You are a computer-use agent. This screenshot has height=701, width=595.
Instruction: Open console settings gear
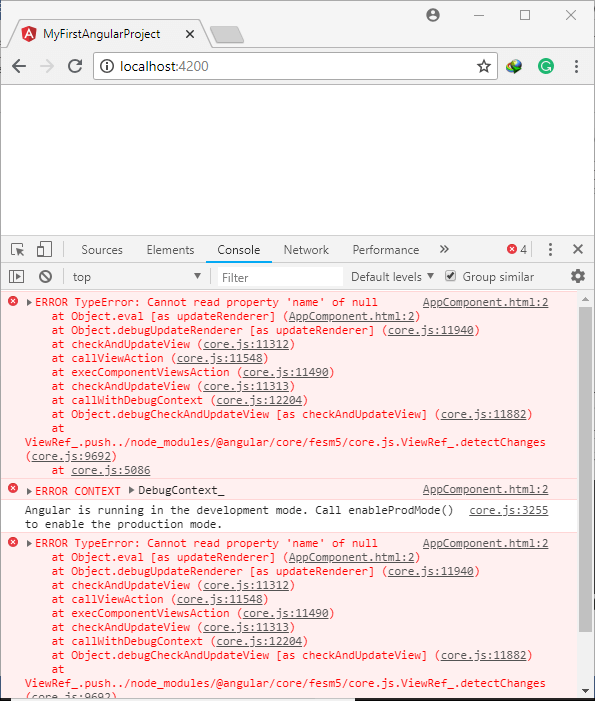pos(578,276)
